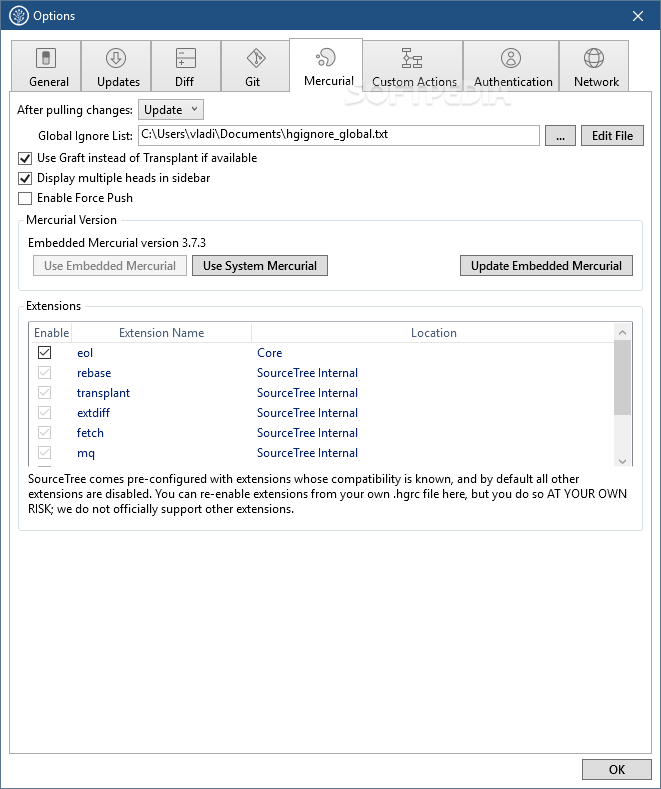Click the Authentication person icon
661x789 pixels.
pyautogui.click(x=511, y=58)
